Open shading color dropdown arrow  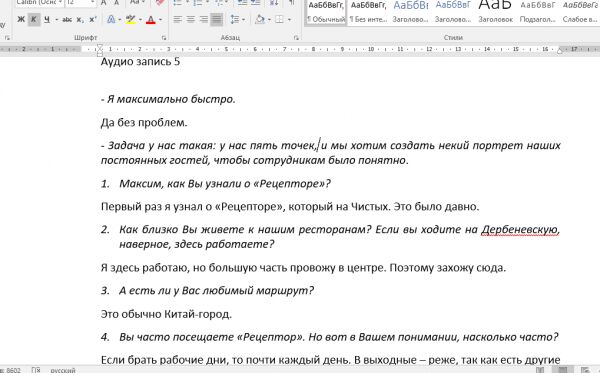(269, 19)
